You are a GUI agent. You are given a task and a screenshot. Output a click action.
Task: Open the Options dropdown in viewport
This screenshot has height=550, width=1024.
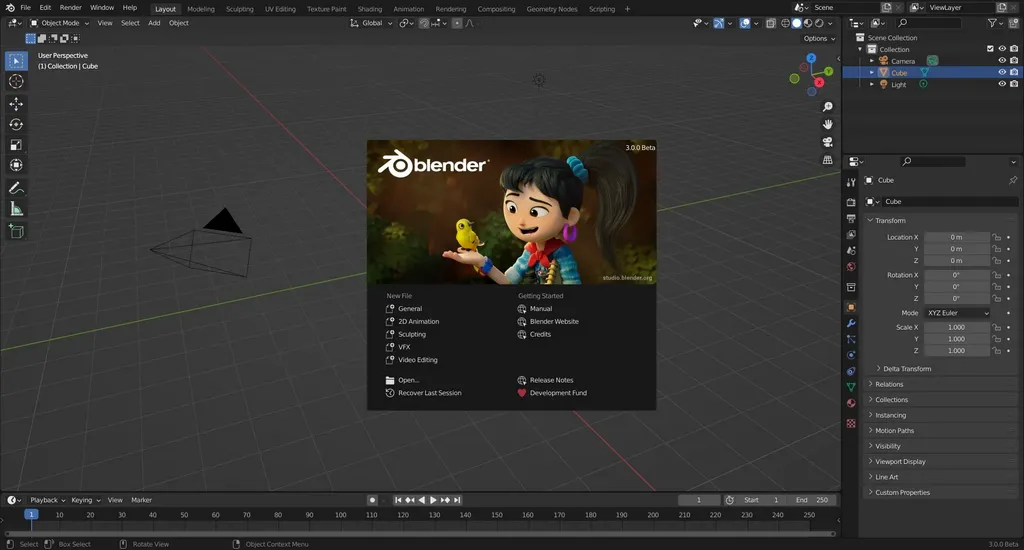pyautogui.click(x=819, y=39)
